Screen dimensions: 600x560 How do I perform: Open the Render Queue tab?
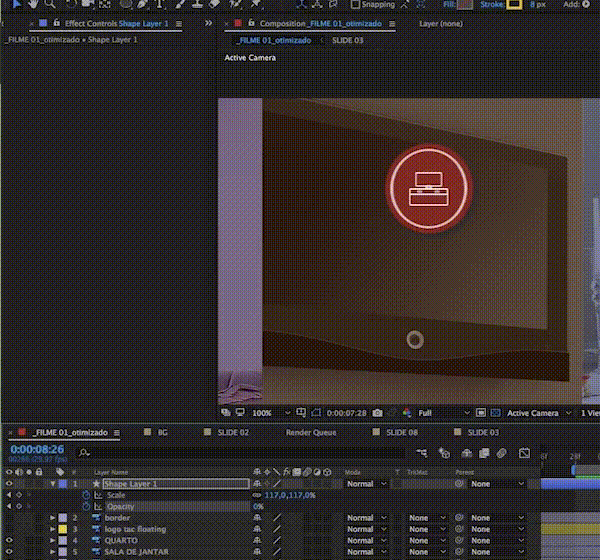coord(311,432)
